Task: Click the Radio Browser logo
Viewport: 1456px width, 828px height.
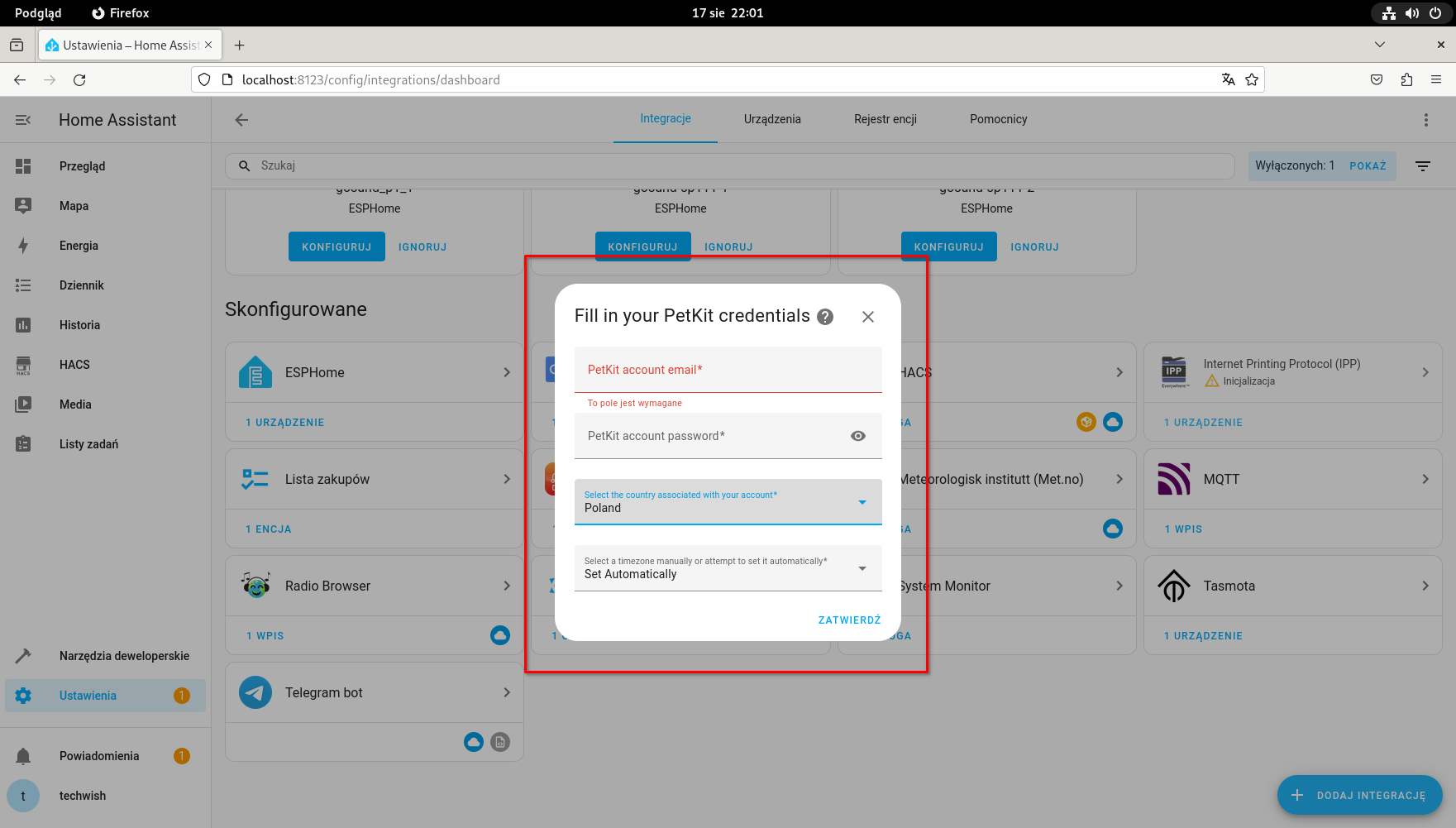Action: coord(255,586)
